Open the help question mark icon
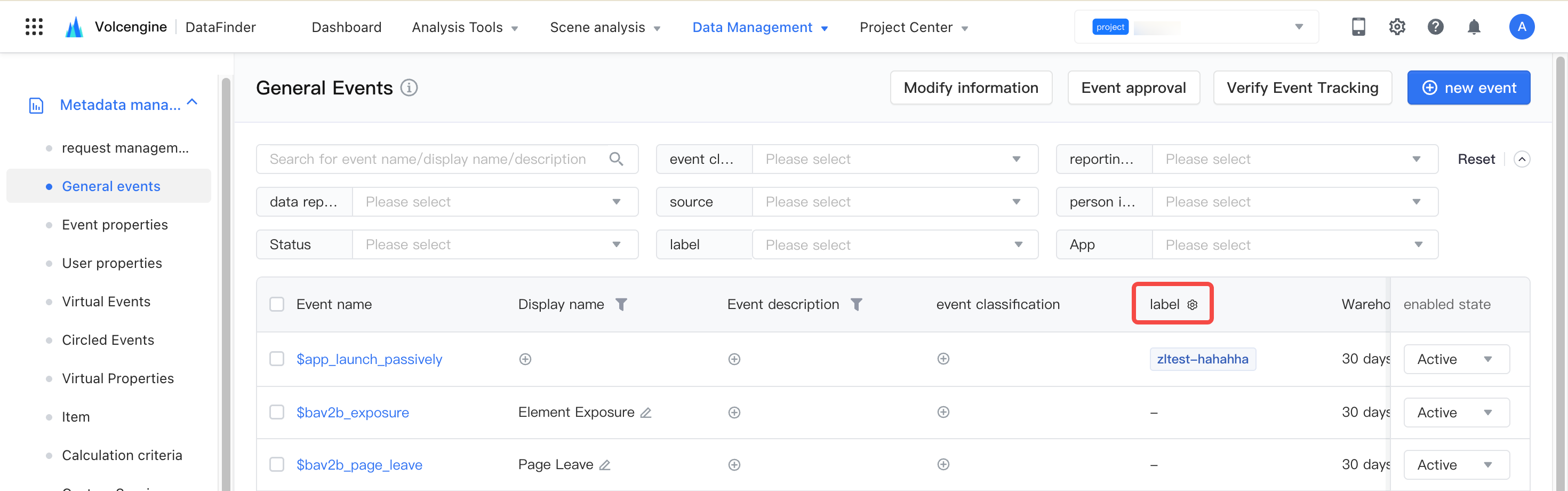This screenshot has height=491, width=1568. (x=1435, y=27)
